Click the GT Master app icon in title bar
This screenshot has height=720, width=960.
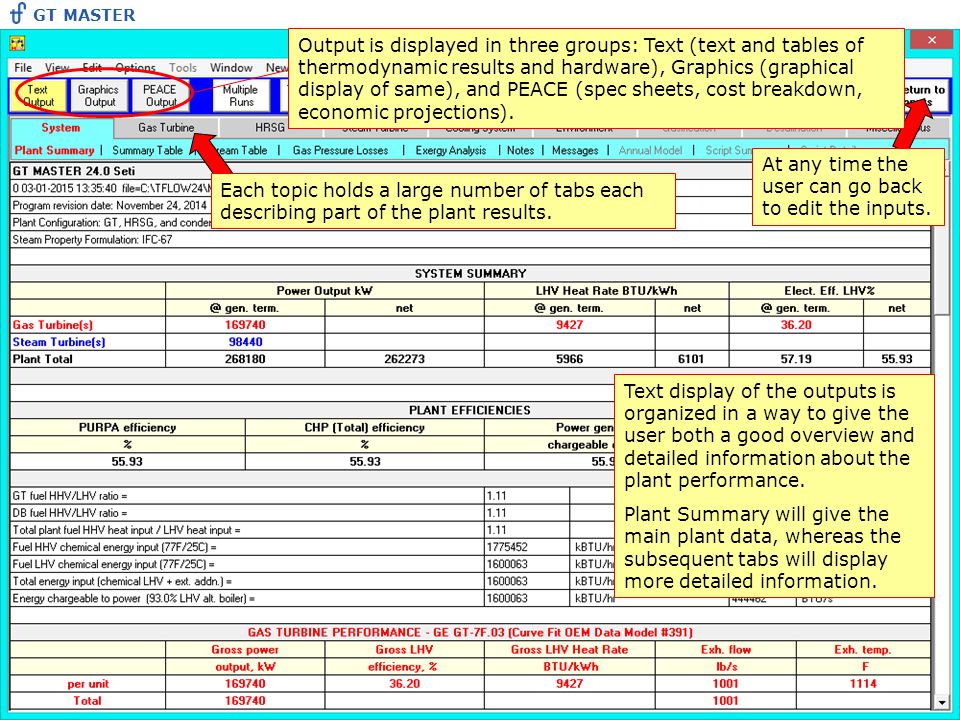click(x=17, y=43)
